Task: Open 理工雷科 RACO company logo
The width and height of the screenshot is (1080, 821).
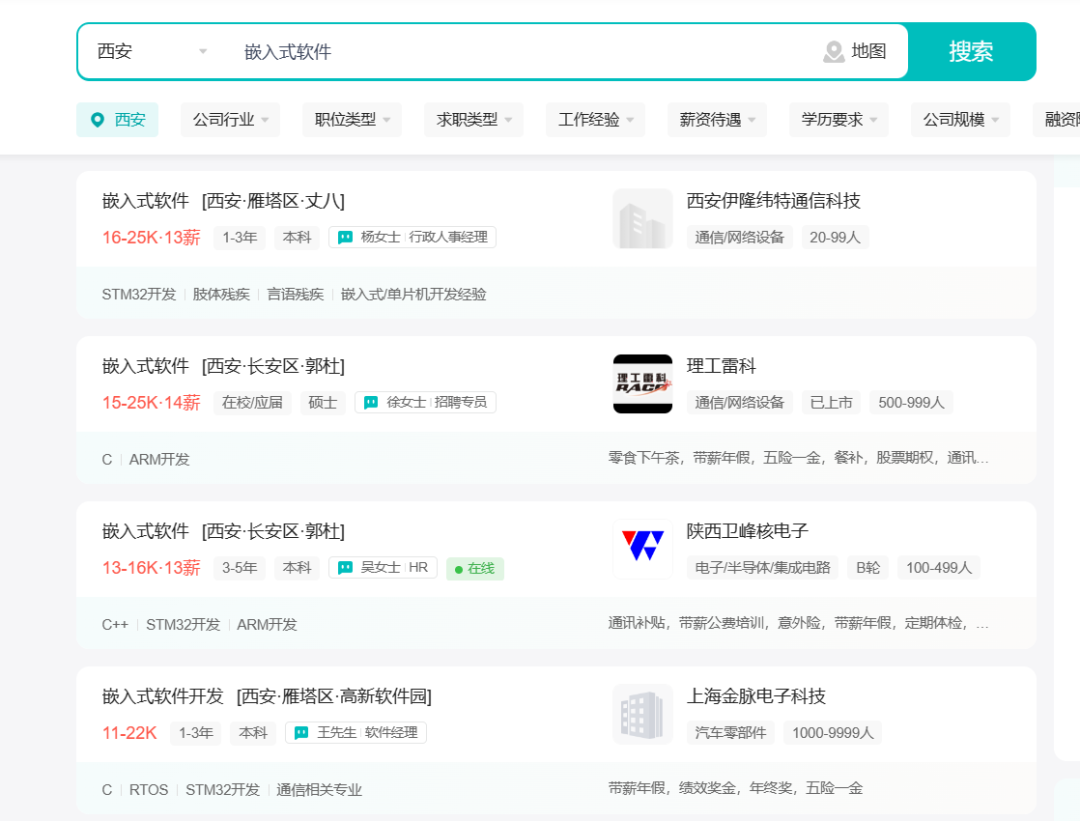Action: tap(643, 384)
